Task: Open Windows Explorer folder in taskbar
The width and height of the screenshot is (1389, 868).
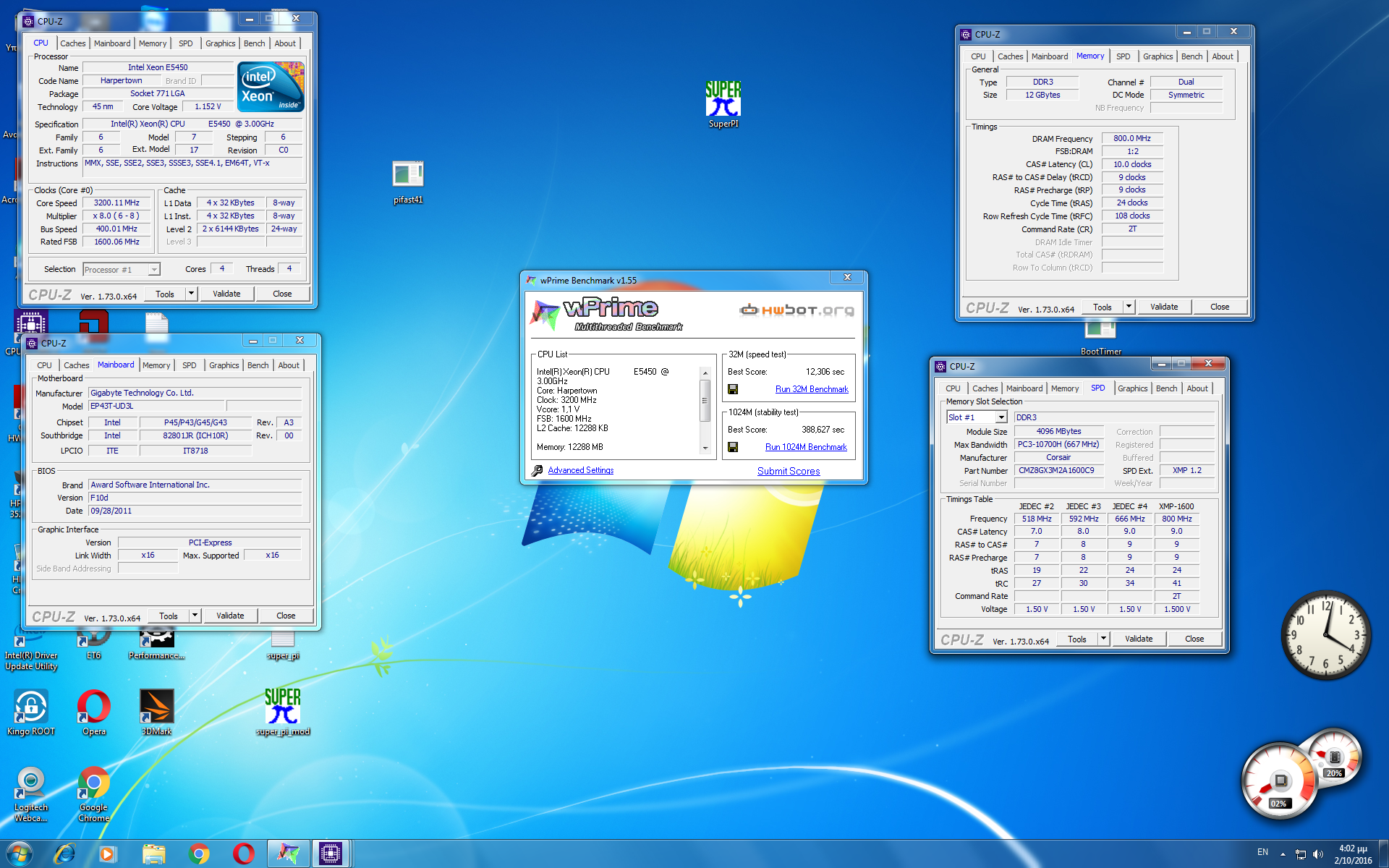Action: pos(153,854)
